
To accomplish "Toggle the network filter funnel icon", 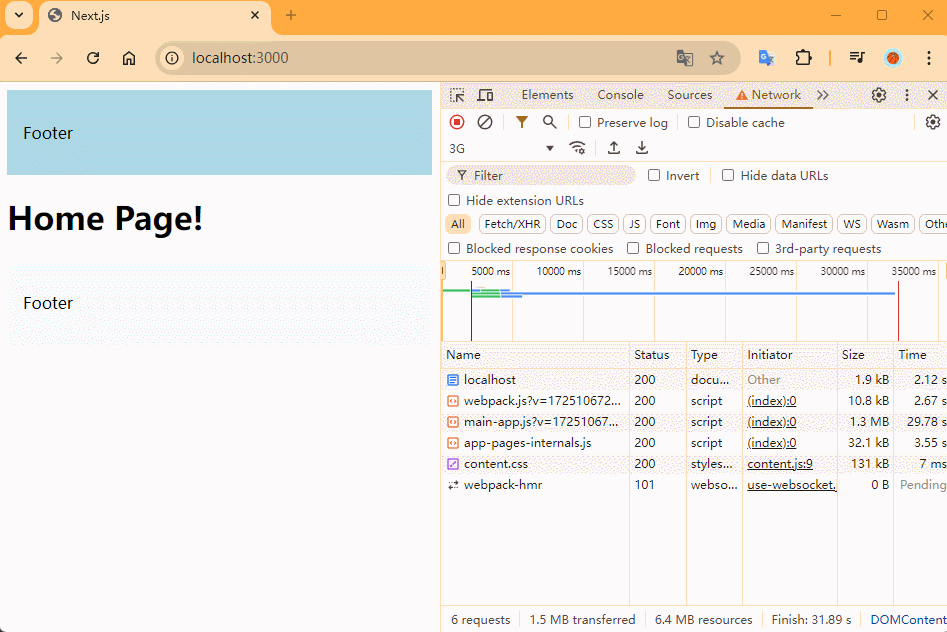I will [521, 122].
